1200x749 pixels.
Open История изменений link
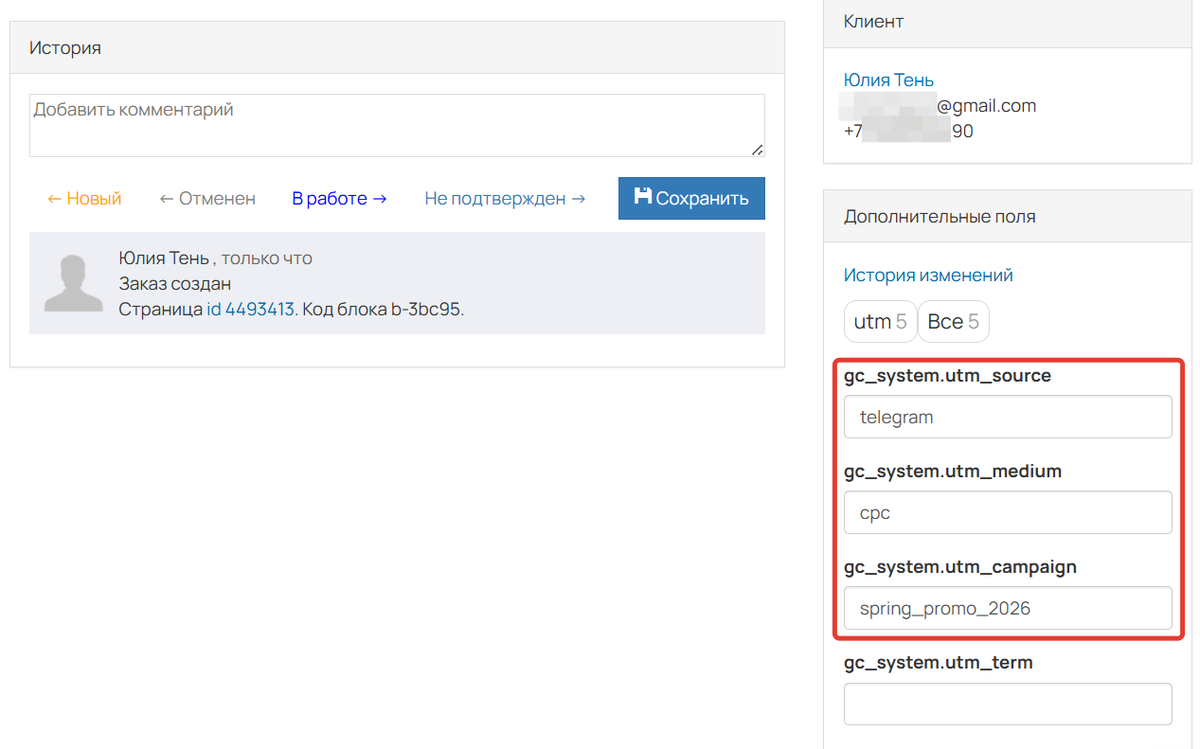[x=928, y=275]
